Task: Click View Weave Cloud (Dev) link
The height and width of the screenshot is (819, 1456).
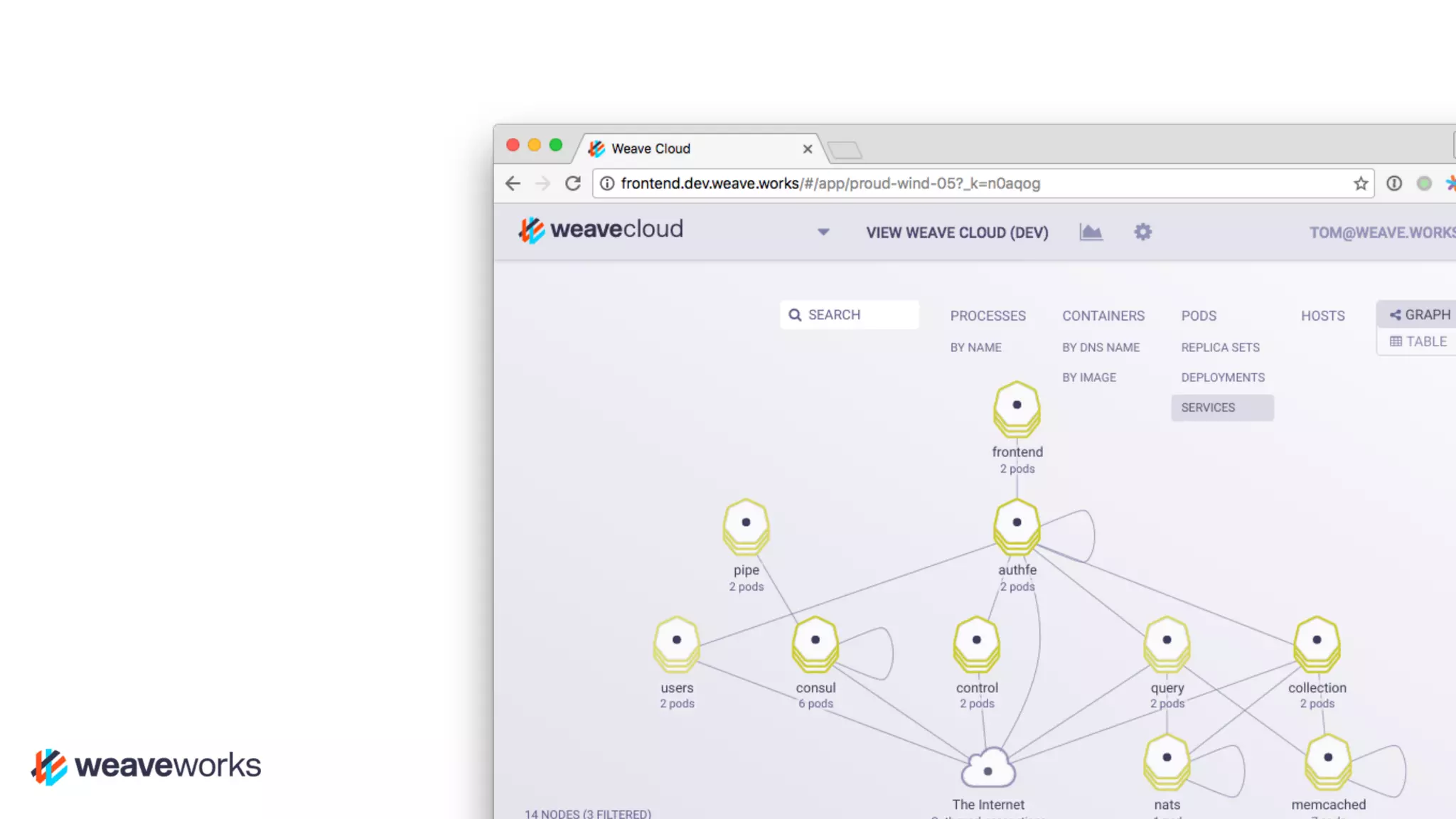Action: pyautogui.click(x=956, y=232)
